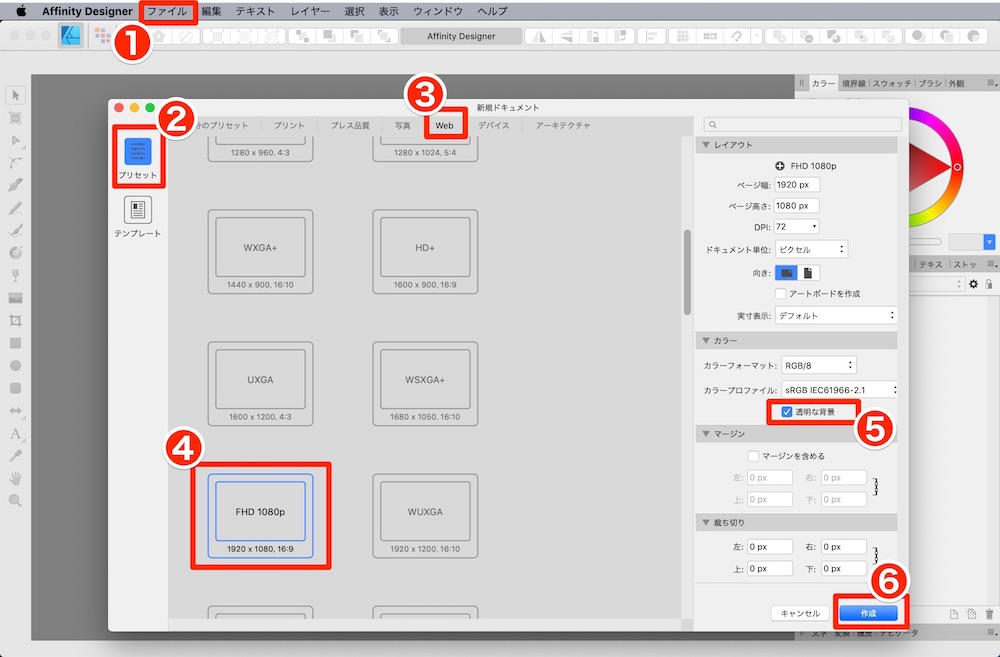The width and height of the screenshot is (1000, 657).
Task: Select the Transparency tool glass icon
Action: (15, 275)
